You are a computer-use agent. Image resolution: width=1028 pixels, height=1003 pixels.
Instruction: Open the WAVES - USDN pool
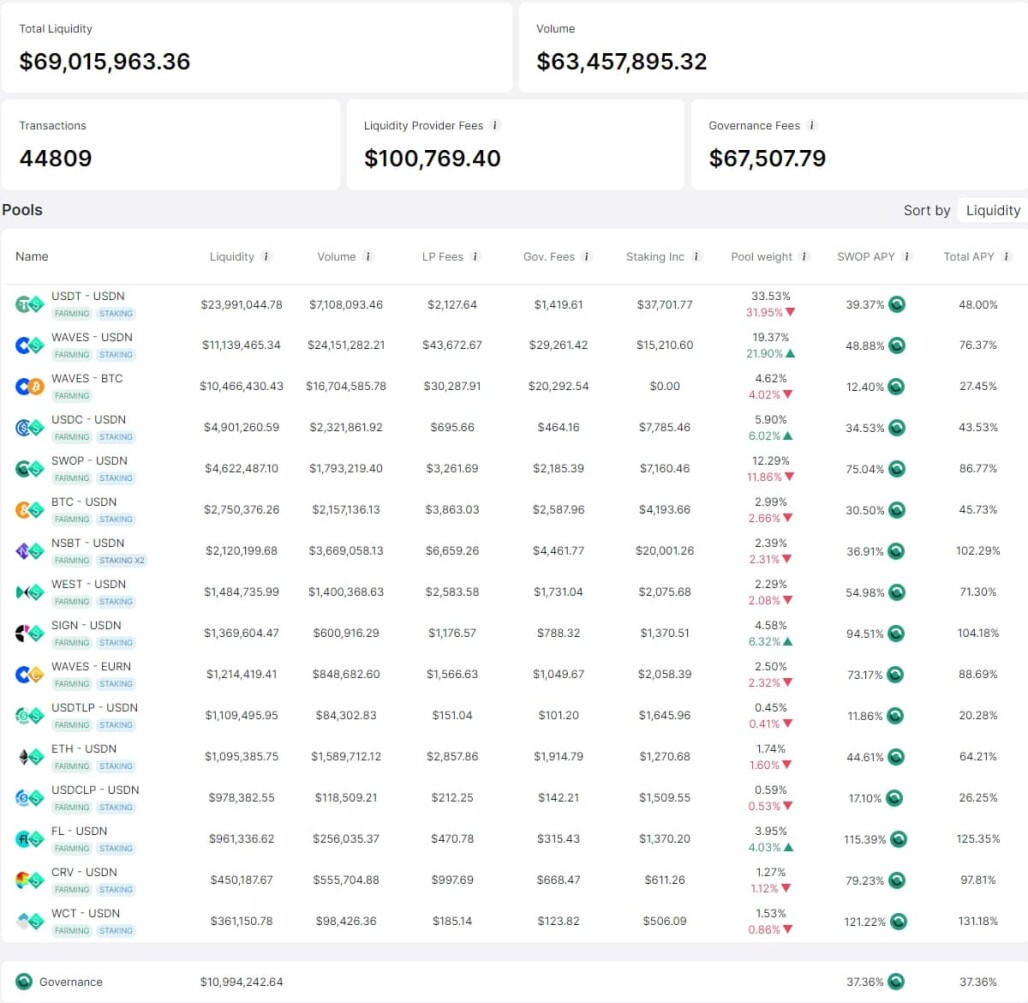[514, 345]
